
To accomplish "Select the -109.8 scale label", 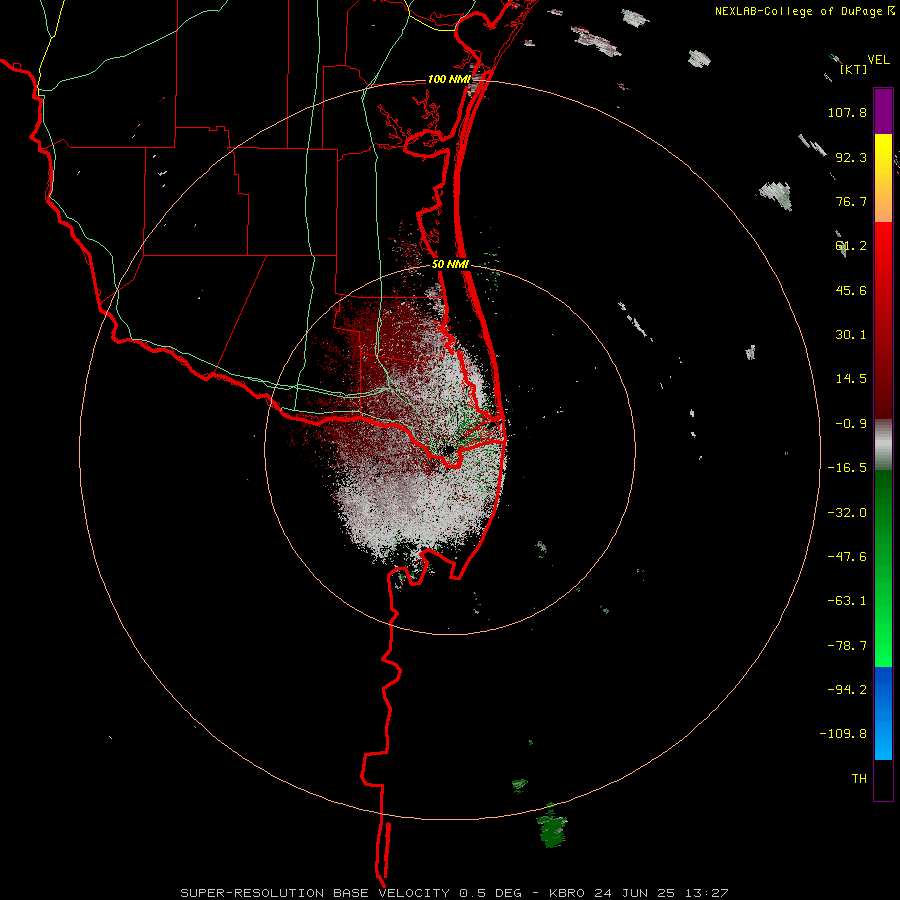I will point(843,734).
